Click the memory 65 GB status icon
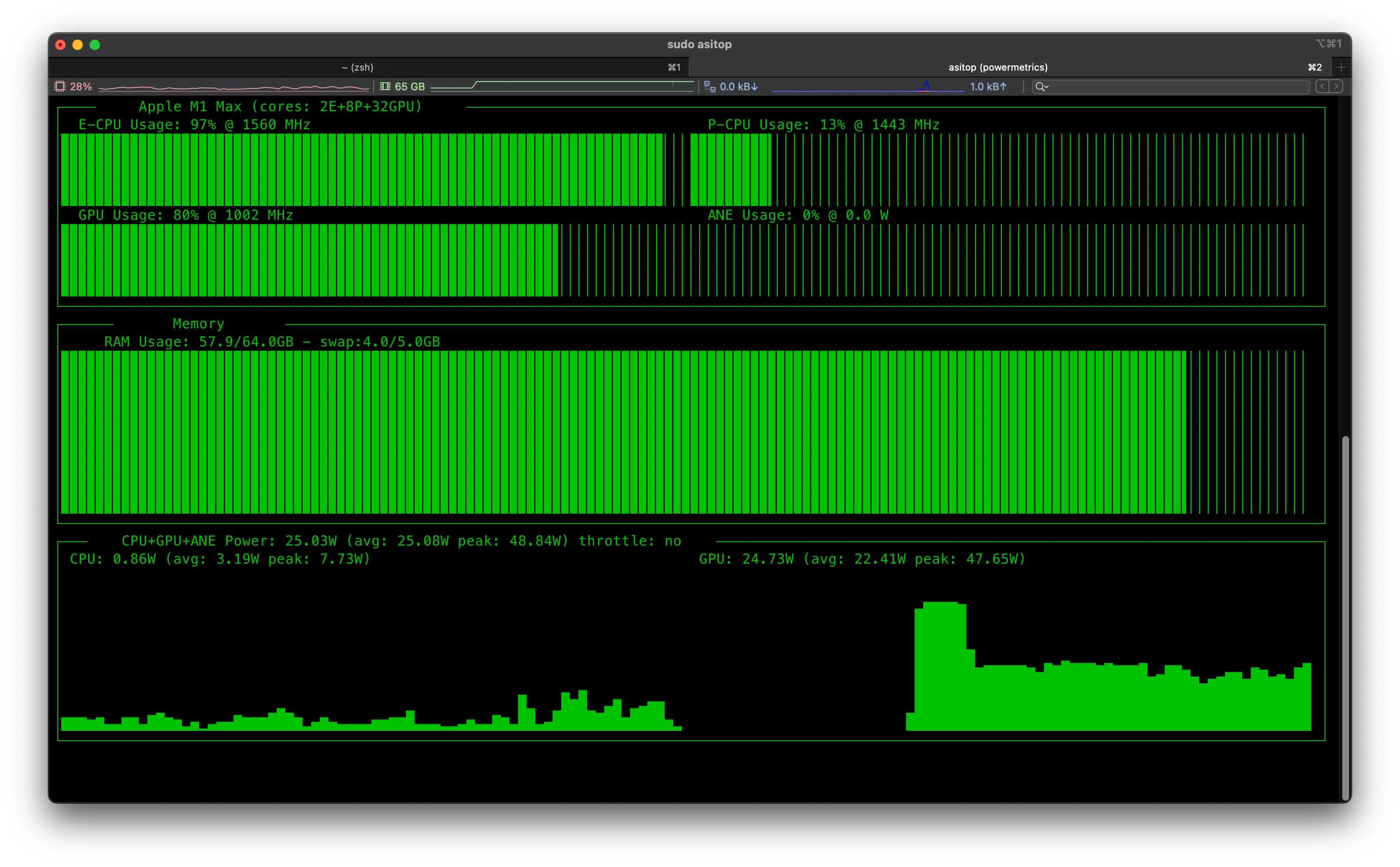The image size is (1400, 867). [x=385, y=87]
